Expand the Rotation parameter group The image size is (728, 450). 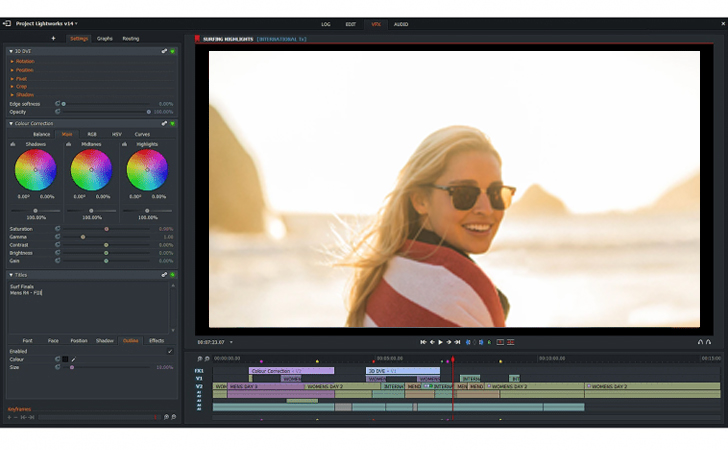24,62
